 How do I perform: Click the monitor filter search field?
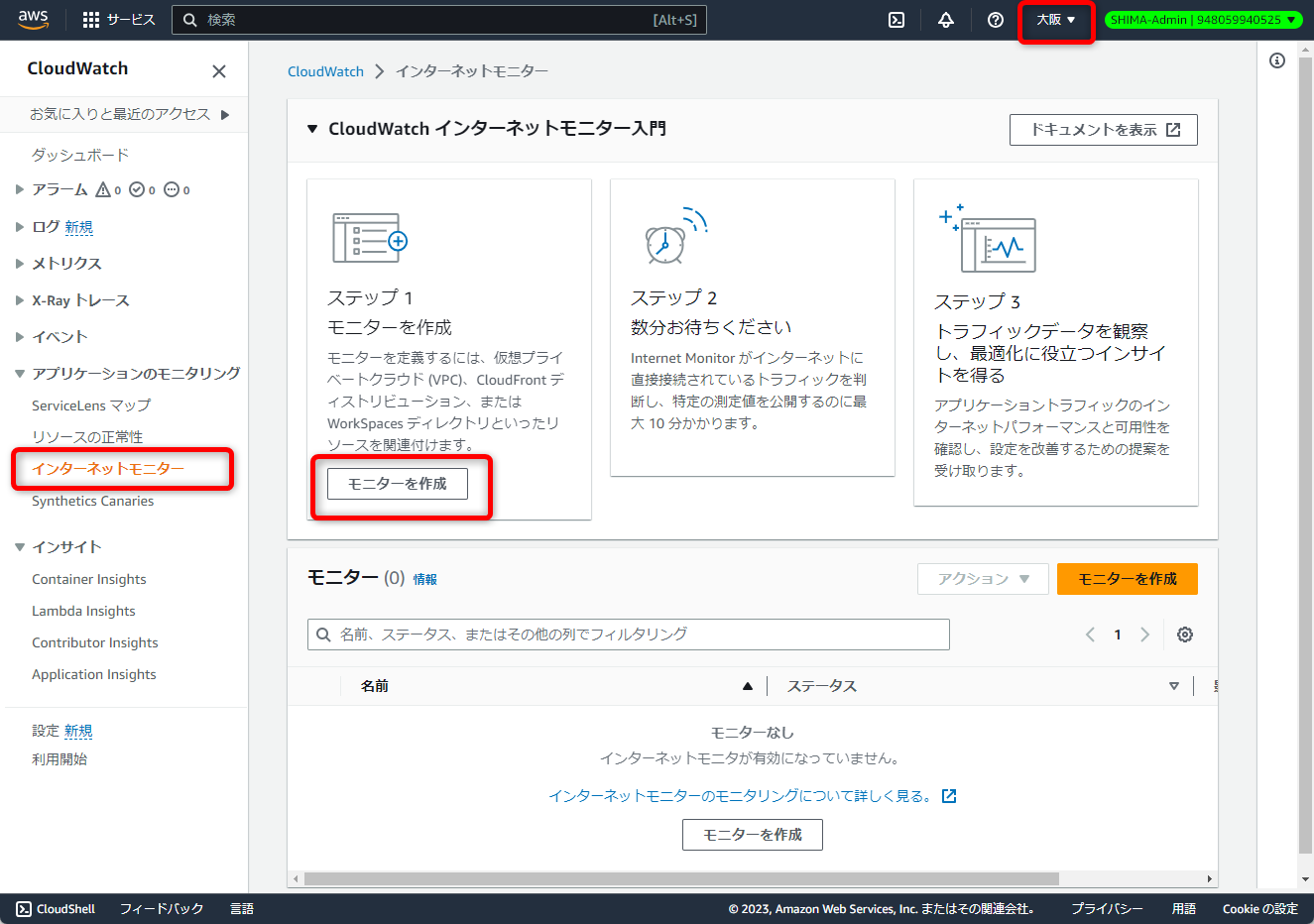pyautogui.click(x=628, y=634)
